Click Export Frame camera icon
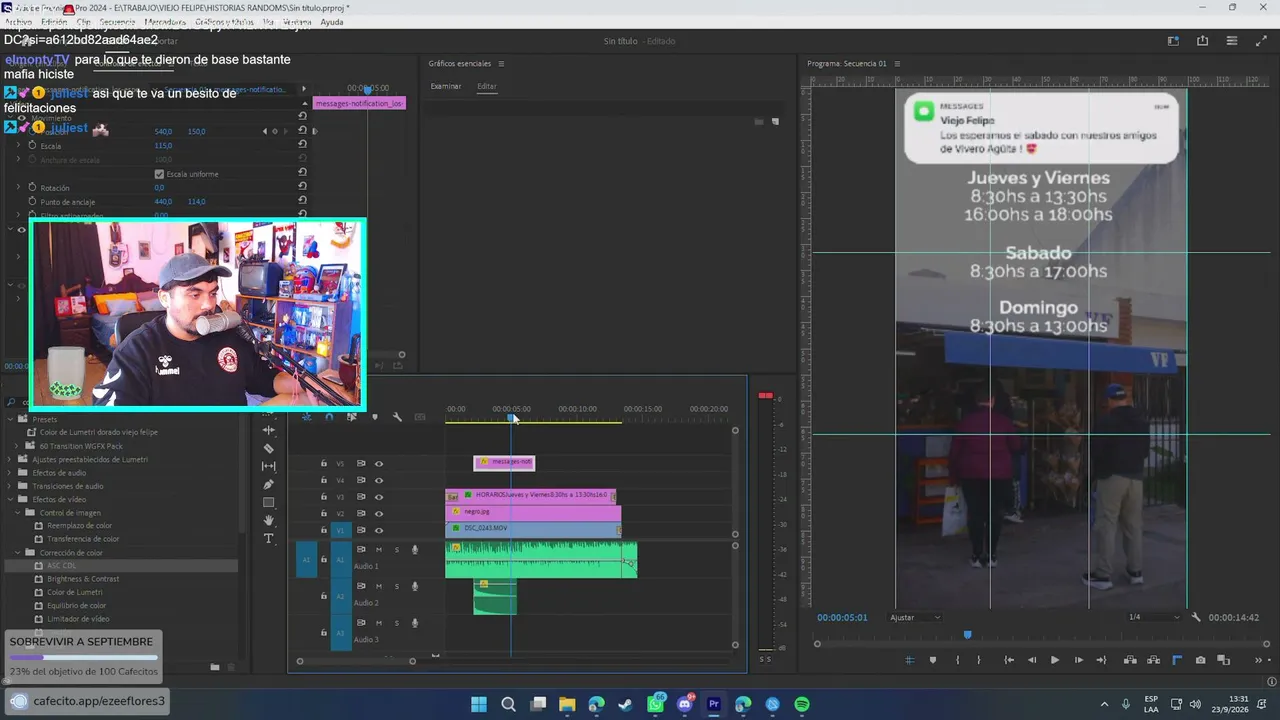 (1200, 660)
